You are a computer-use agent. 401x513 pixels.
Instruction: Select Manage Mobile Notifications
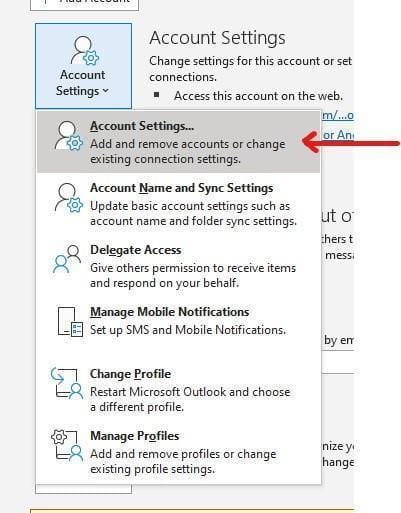tap(178, 321)
